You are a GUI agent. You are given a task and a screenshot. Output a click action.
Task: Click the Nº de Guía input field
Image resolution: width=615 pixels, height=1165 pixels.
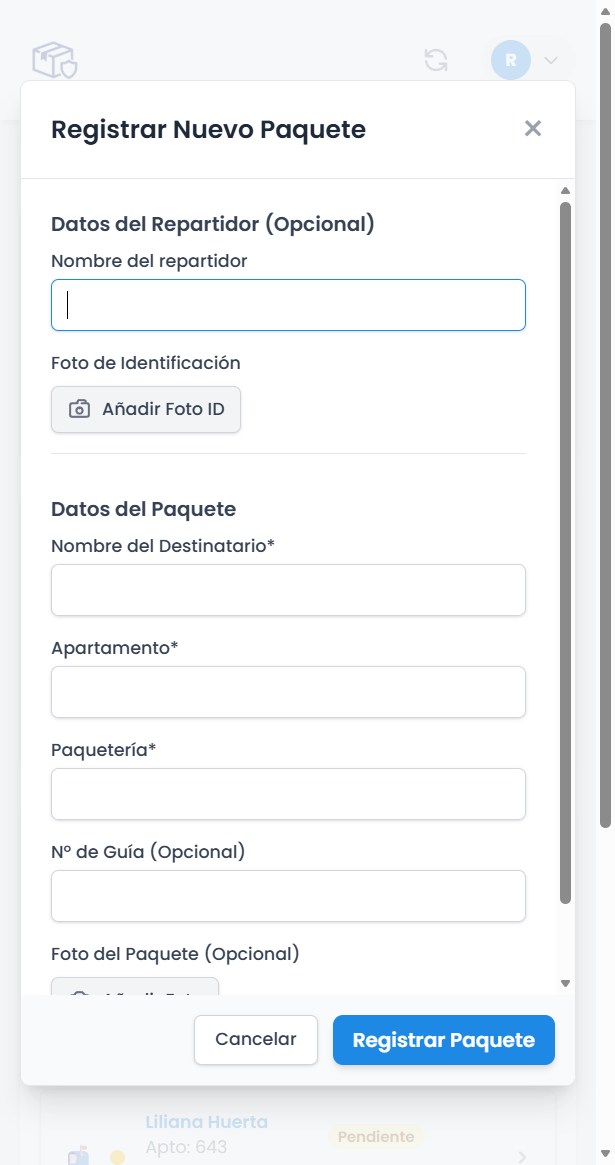coord(288,896)
